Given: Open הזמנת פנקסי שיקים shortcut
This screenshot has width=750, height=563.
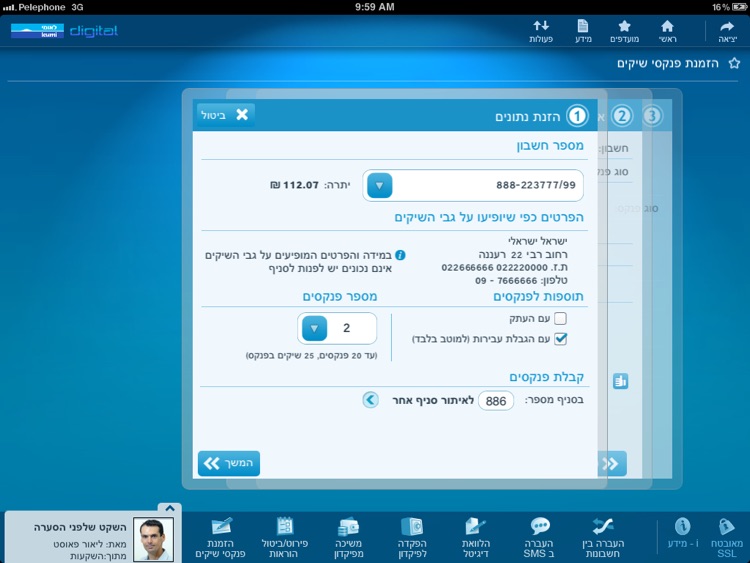Looking at the screenshot, I should (221, 537).
